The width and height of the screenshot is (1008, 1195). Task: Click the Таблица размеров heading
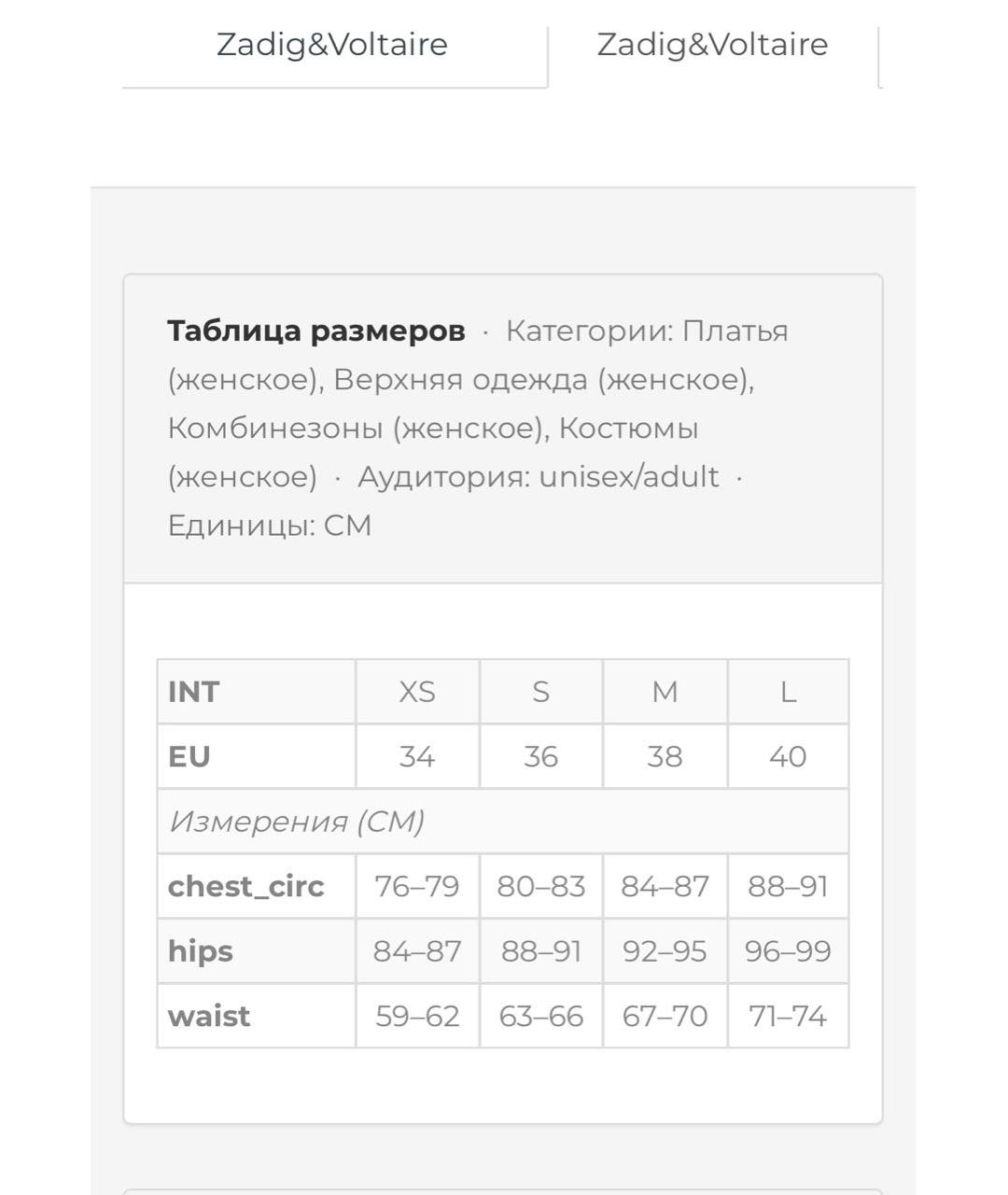click(316, 330)
